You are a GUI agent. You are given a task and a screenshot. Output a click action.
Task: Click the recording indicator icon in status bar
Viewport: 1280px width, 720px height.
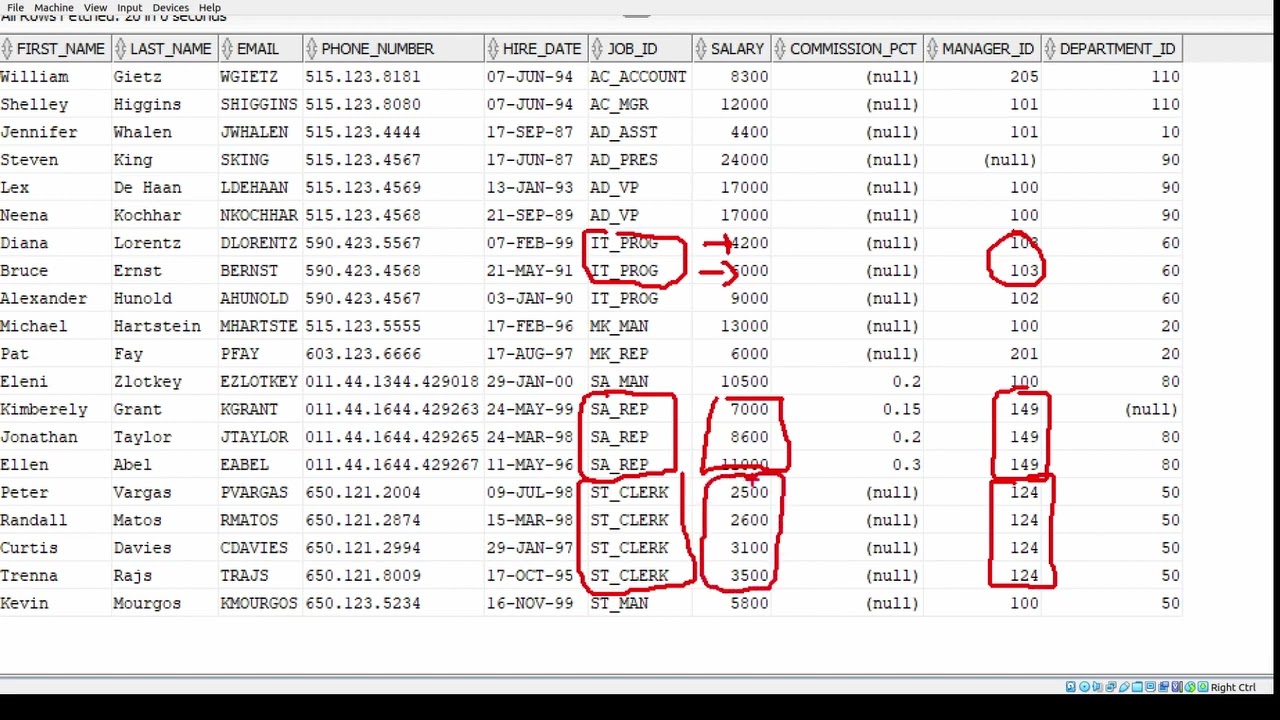pyautogui.click(x=1163, y=687)
